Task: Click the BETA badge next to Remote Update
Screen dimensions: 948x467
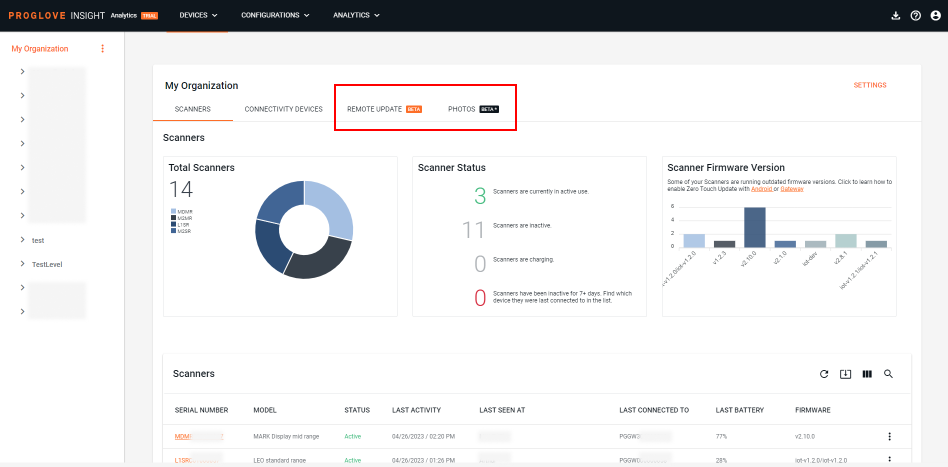Action: (x=414, y=109)
